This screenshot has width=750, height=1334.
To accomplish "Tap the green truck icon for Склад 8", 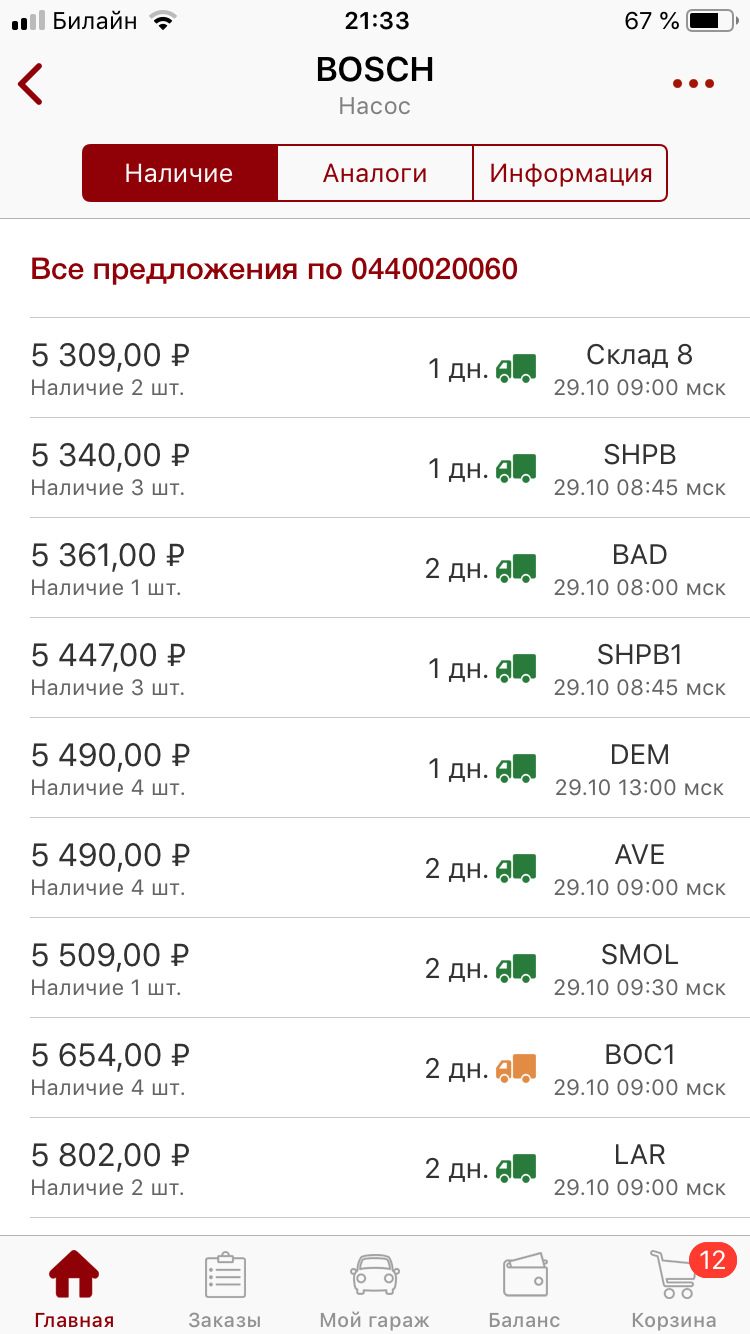I will [516, 368].
